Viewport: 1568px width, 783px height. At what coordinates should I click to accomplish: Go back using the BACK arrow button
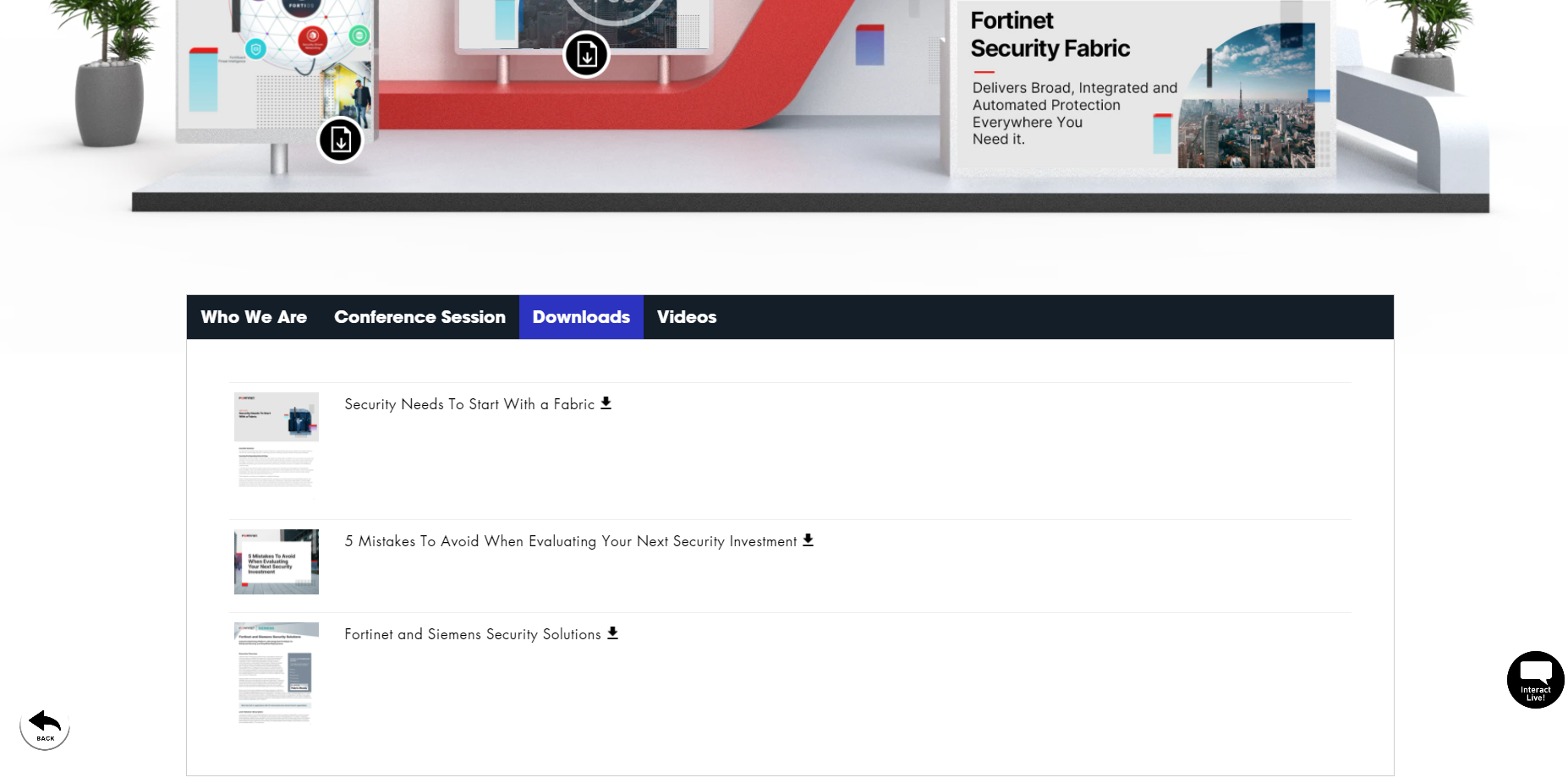pyautogui.click(x=45, y=726)
